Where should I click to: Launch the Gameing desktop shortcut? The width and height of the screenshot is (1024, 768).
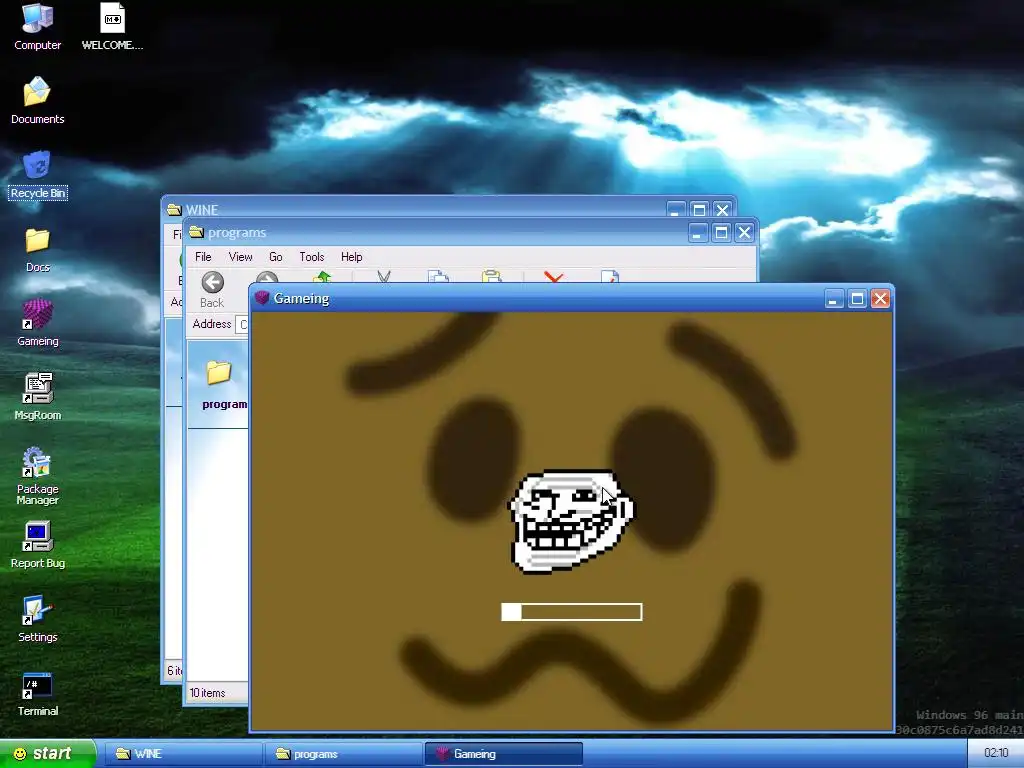pos(37,323)
